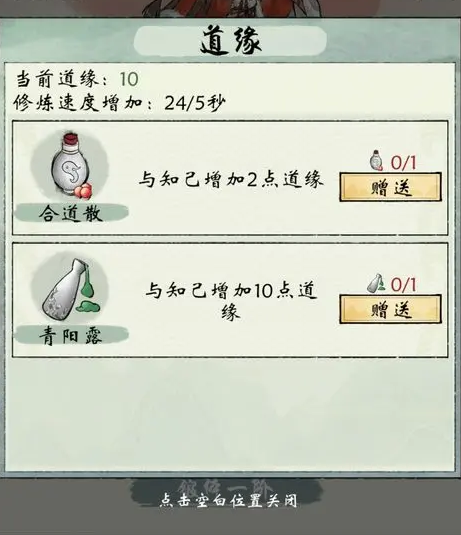Click the 0/1 count for 青阳露
Screen dimensions: 461x535
[x=403, y=285]
